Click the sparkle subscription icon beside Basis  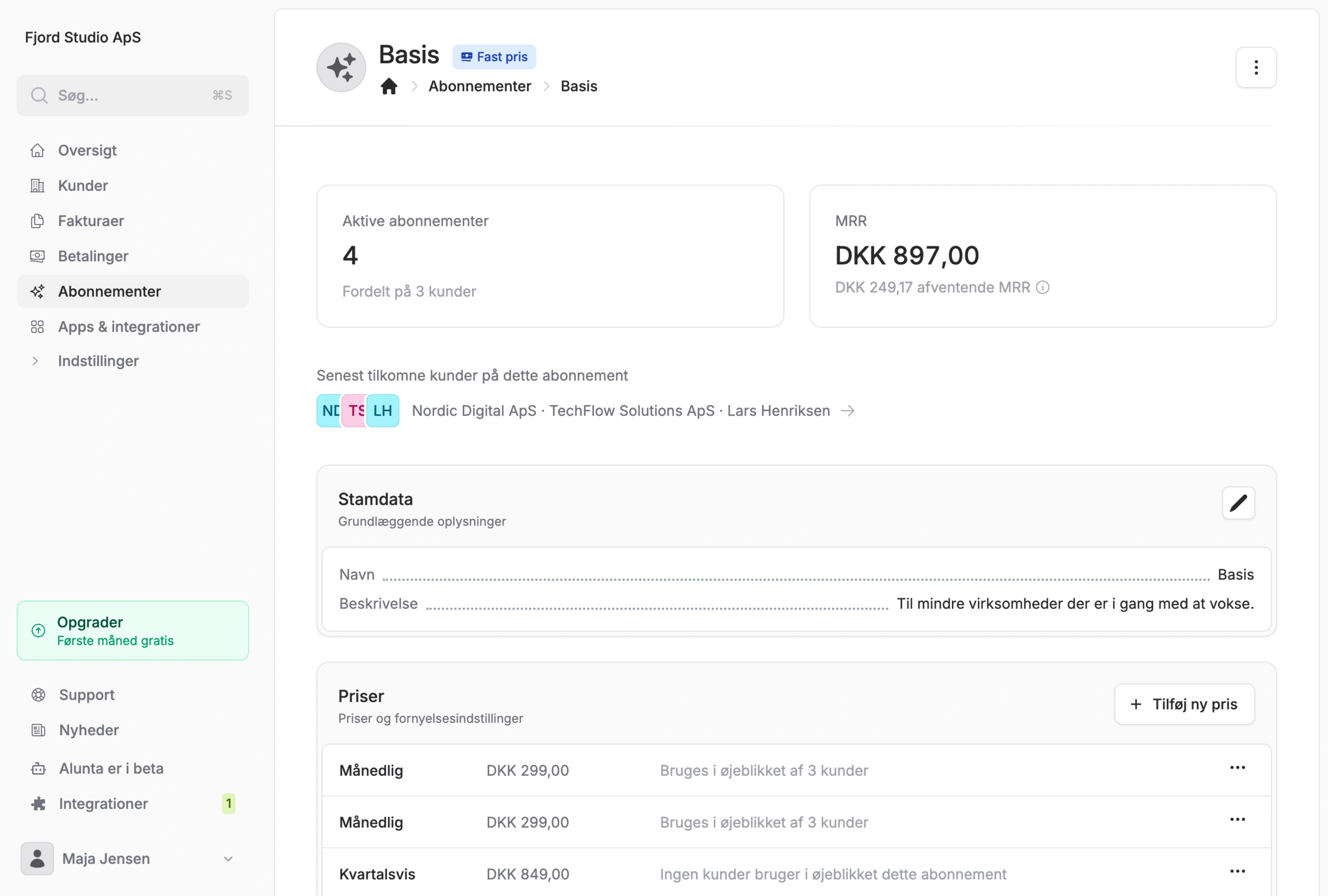pos(341,67)
